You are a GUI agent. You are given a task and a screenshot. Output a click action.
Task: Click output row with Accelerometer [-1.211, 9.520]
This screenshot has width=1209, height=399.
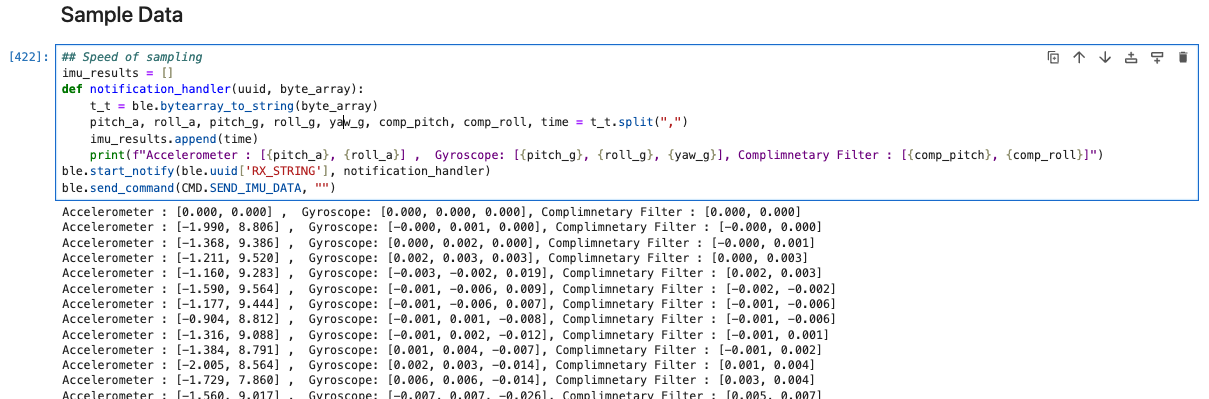pyautogui.click(x=435, y=258)
